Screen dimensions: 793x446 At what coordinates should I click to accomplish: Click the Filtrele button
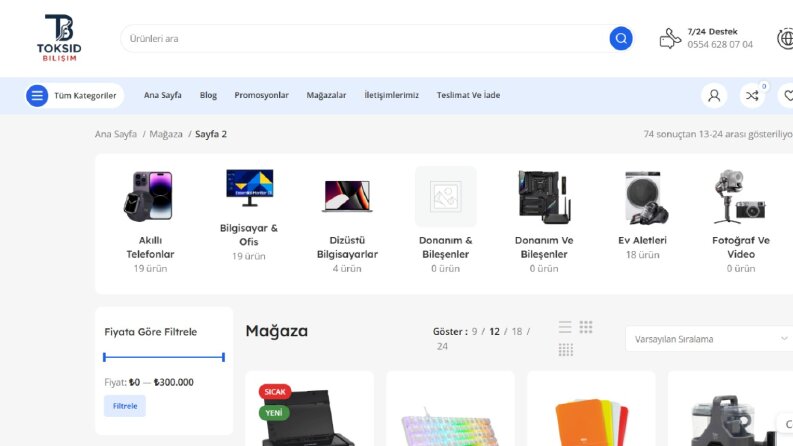[x=125, y=406]
